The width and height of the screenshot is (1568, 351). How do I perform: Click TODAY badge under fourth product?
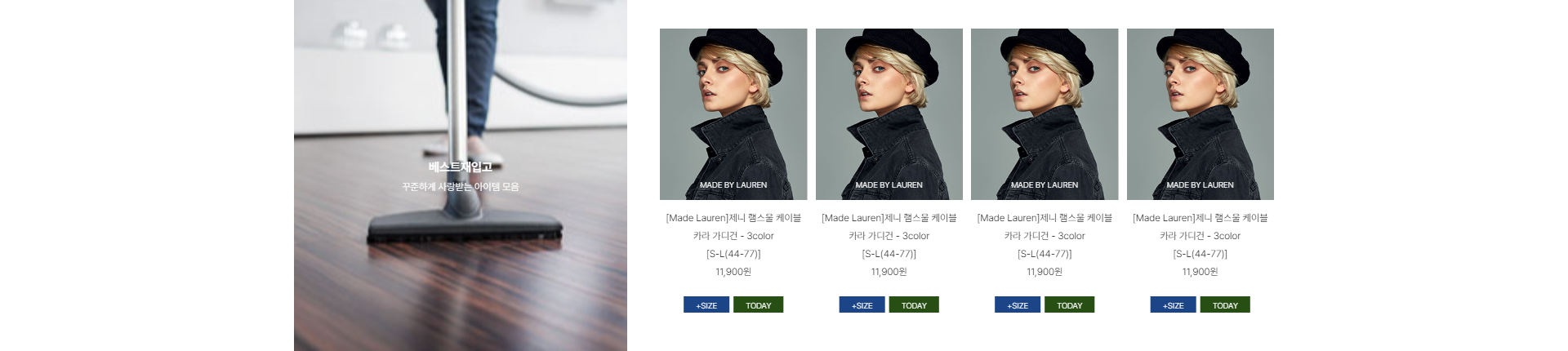tap(1225, 304)
